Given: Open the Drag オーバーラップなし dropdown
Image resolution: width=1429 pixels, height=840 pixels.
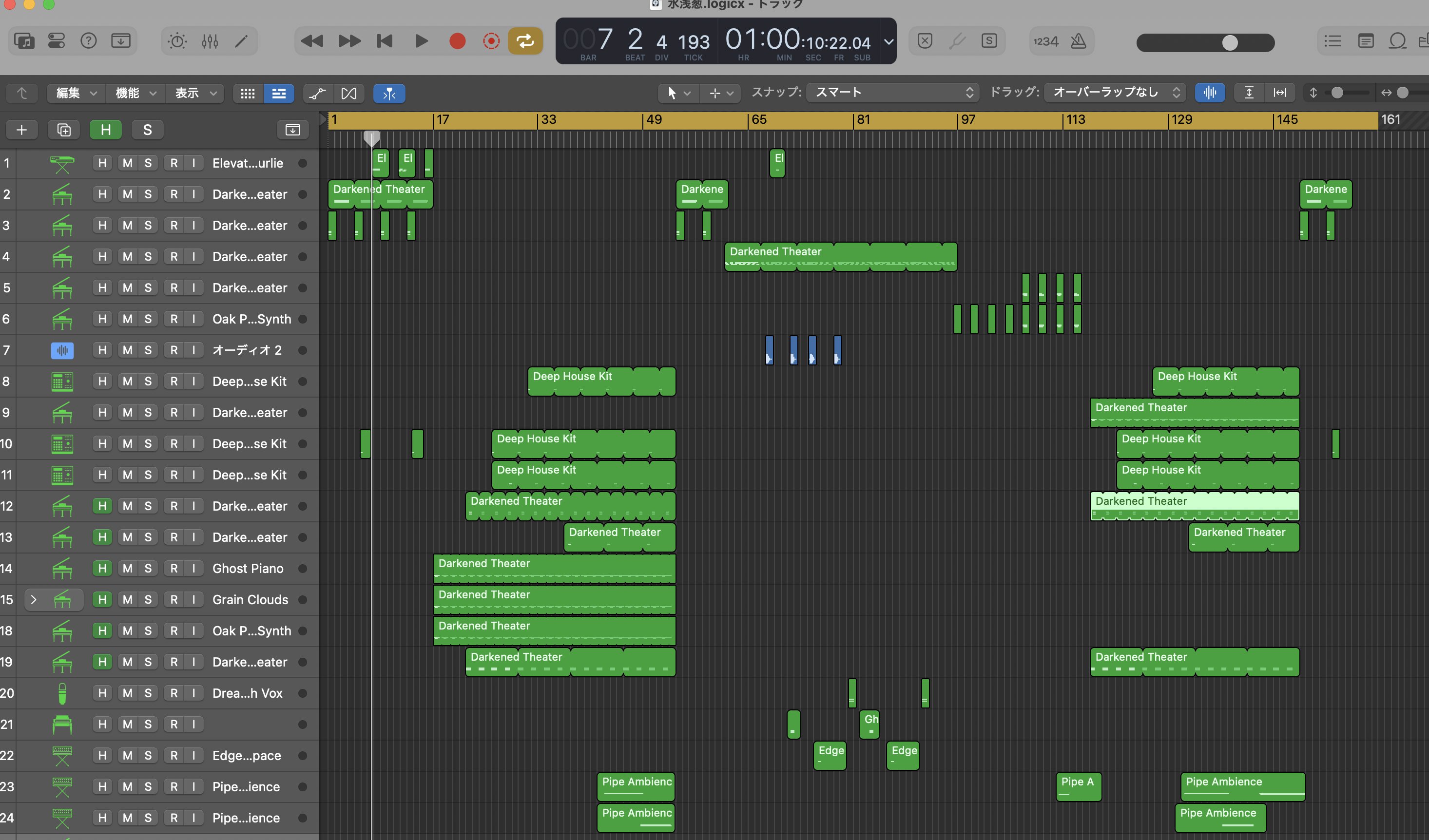Looking at the screenshot, I should coord(1114,93).
